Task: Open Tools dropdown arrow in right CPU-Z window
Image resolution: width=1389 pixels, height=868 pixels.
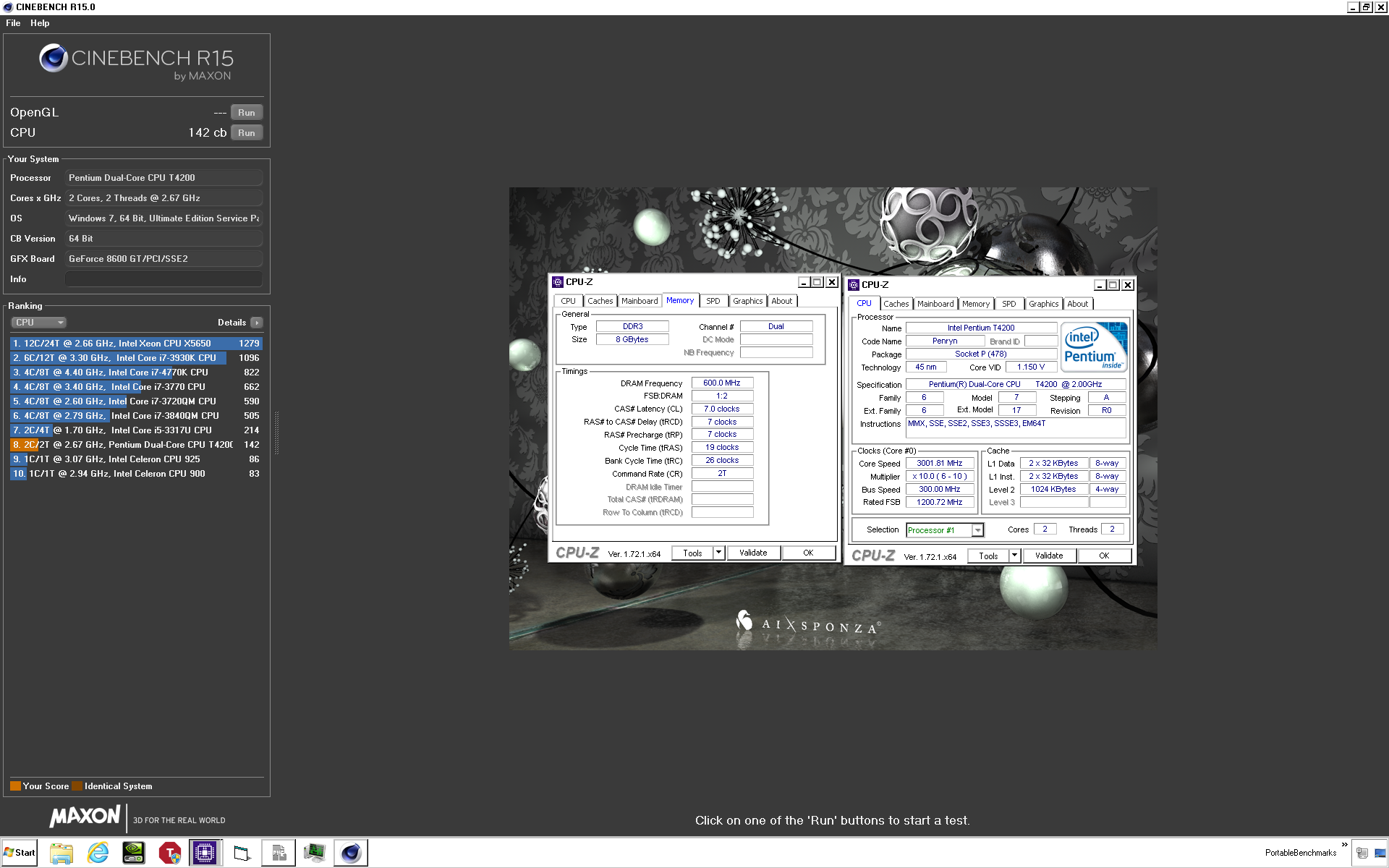Action: click(x=1014, y=556)
